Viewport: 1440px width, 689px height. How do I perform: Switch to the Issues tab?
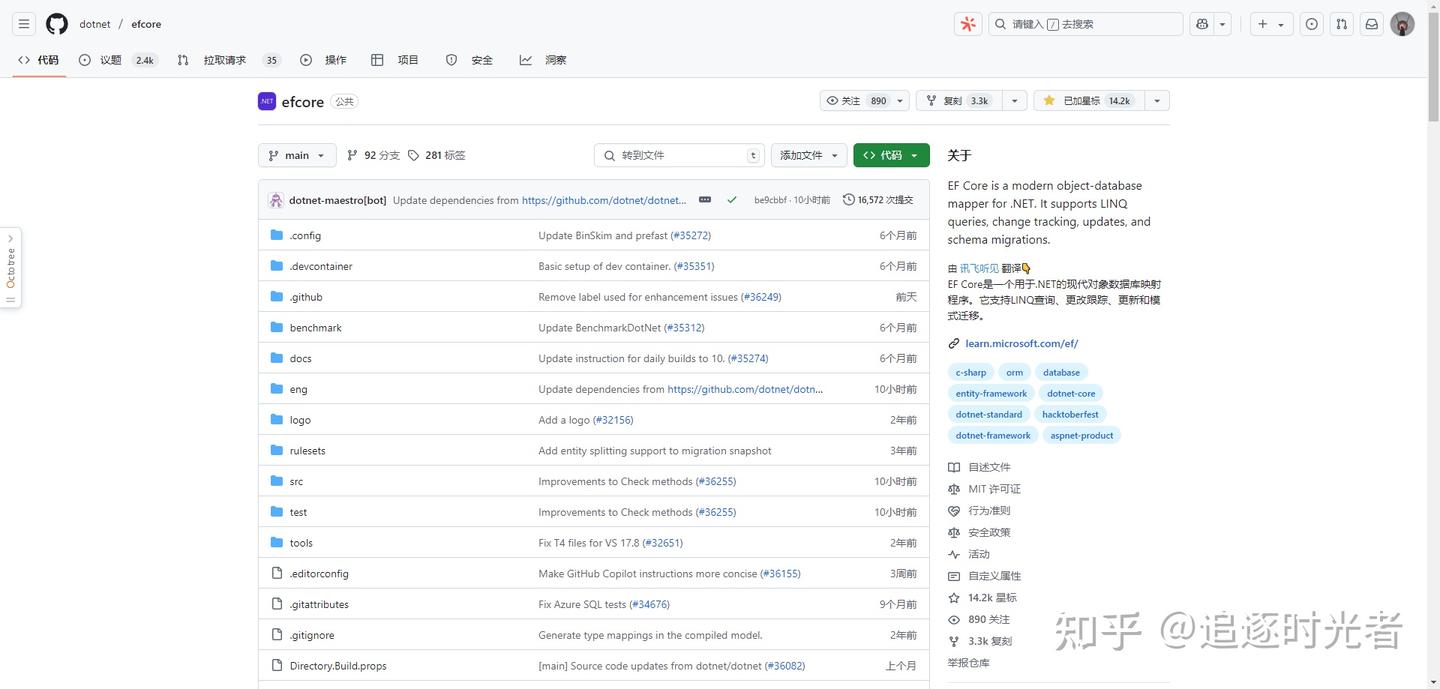point(118,60)
